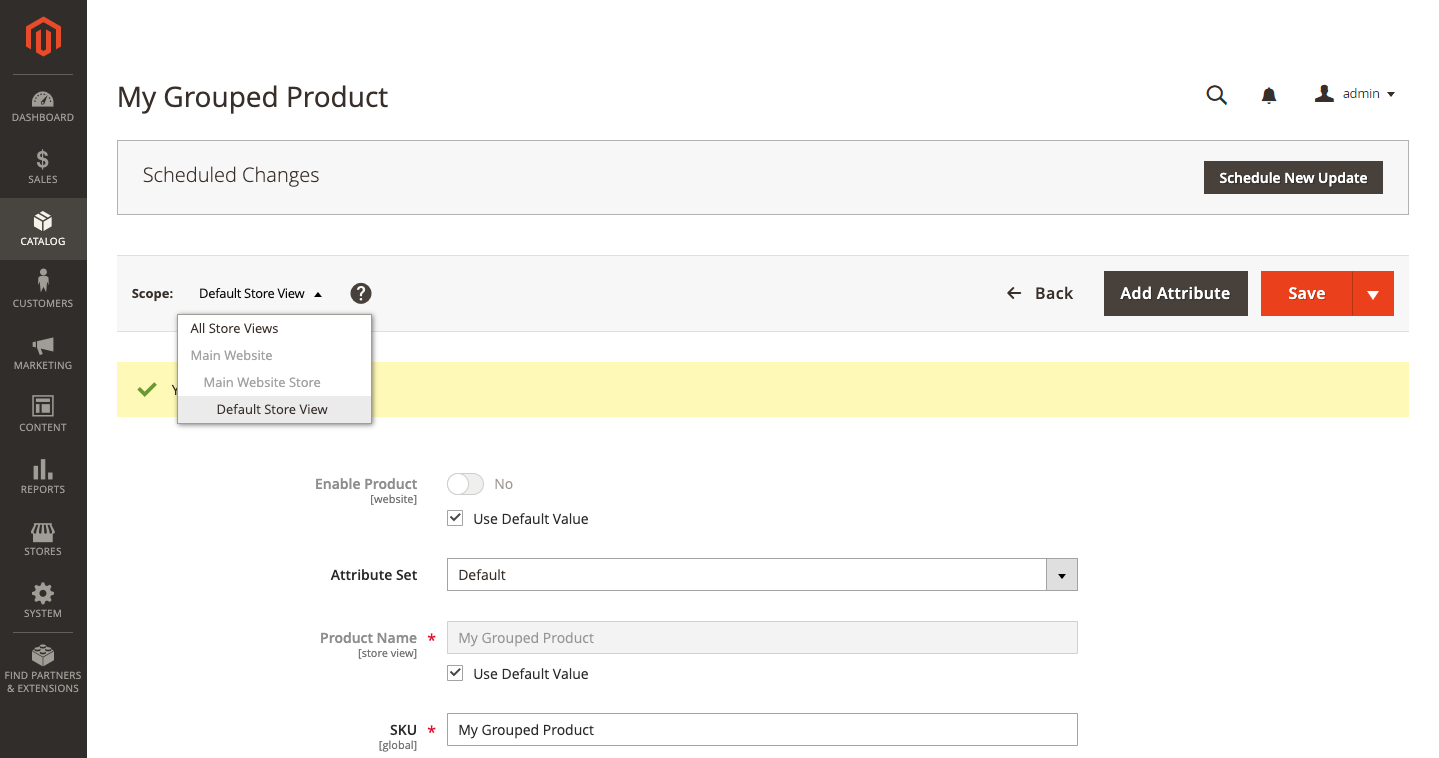
Task: Choose Main Website Store in scope menu
Action: [x=262, y=382]
